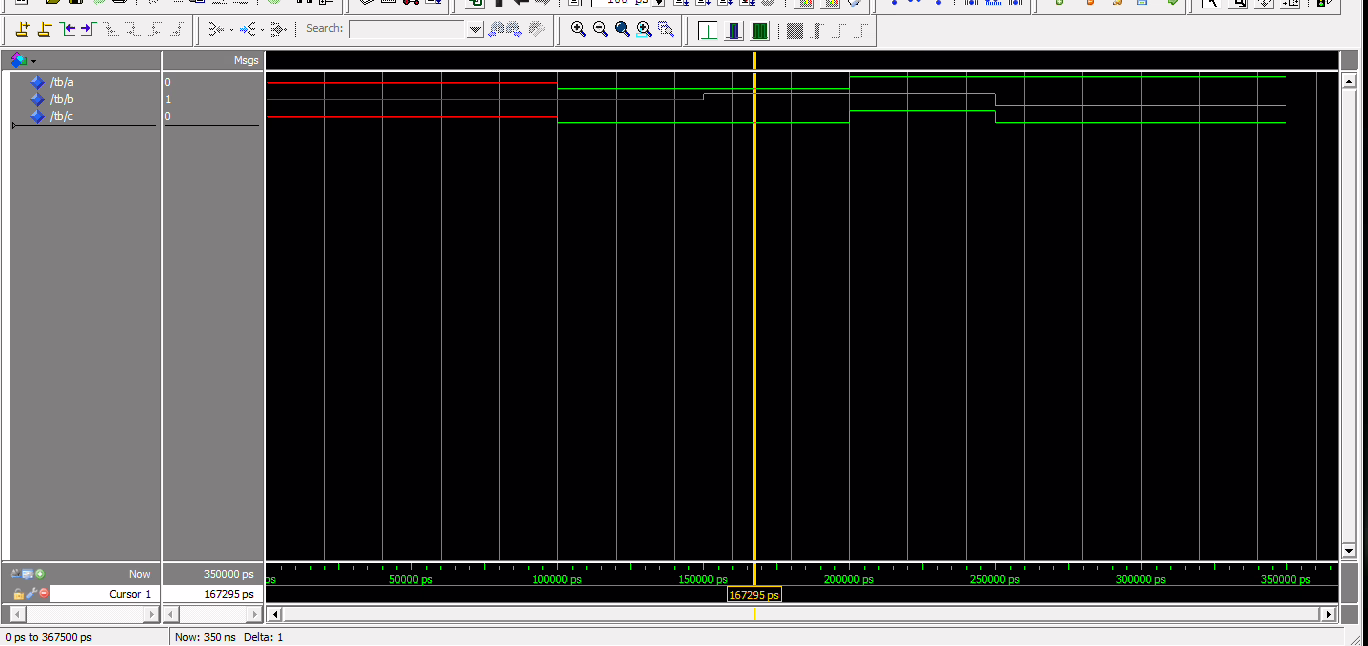This screenshot has width=1368, height=646.
Task: Click the collapse signals arrow icon
Action: tap(215, 29)
